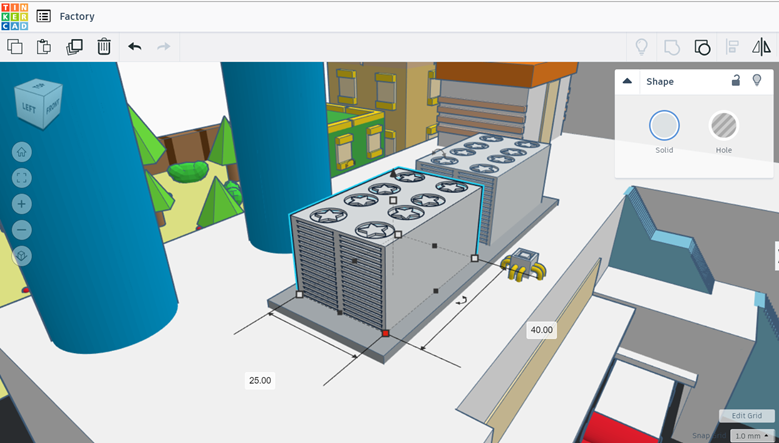This screenshot has width=779, height=443.
Task: Click the rotation arrow handle near 40.00
Action: pos(463,300)
